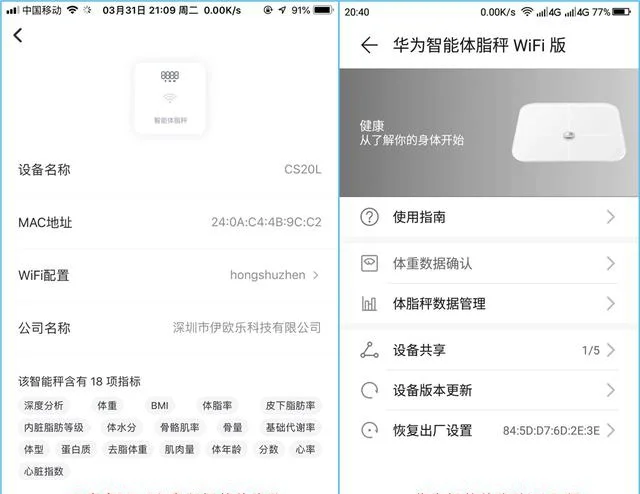Tap the company name 深圳市伊欧乐科技有限公司

point(247,327)
